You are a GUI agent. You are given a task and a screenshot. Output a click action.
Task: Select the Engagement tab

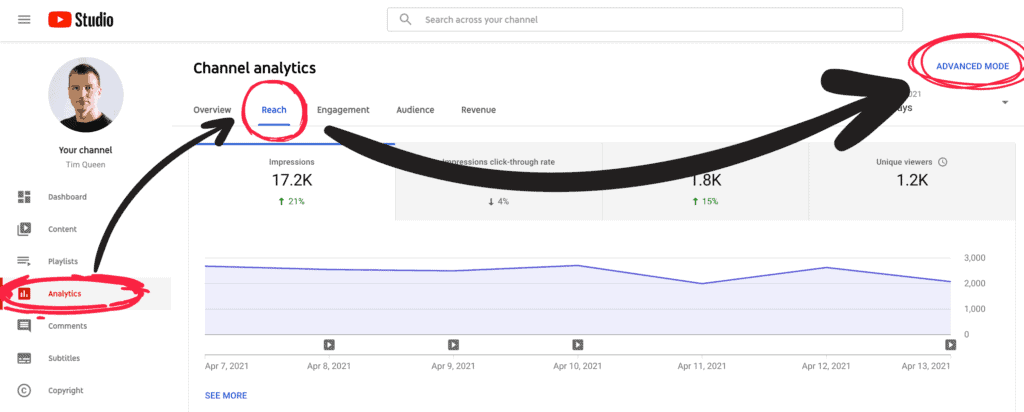pyautogui.click(x=343, y=110)
